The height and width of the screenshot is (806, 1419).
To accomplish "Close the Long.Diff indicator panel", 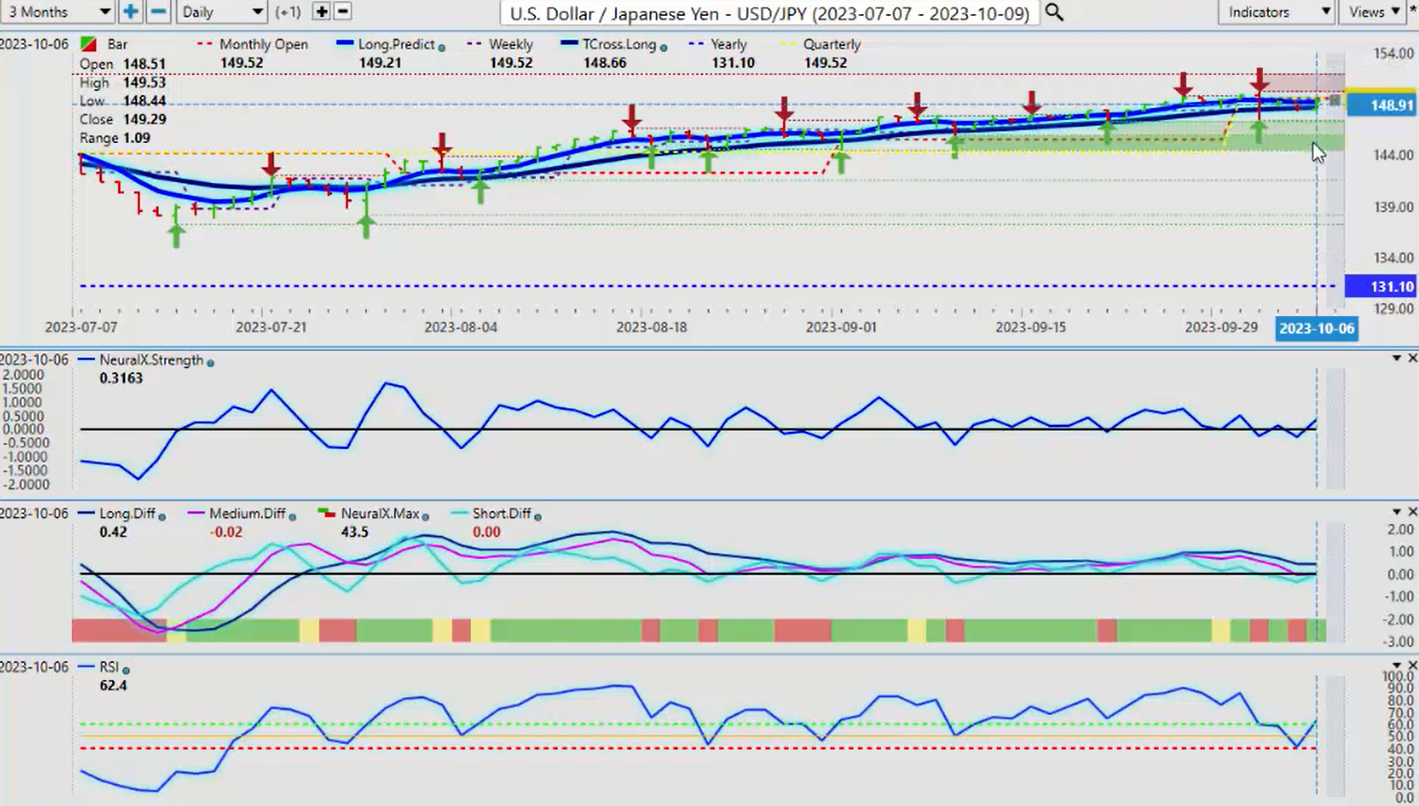I will (1412, 512).
